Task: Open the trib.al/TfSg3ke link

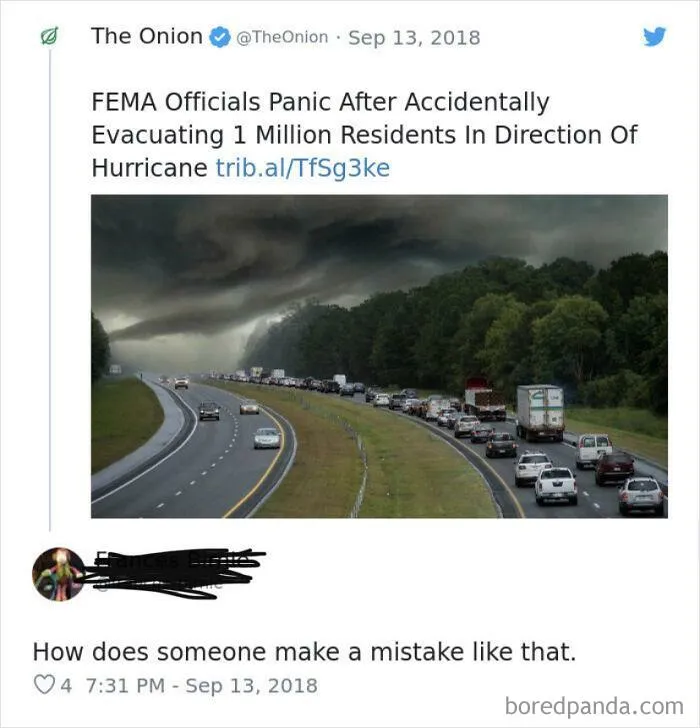Action: (x=303, y=168)
